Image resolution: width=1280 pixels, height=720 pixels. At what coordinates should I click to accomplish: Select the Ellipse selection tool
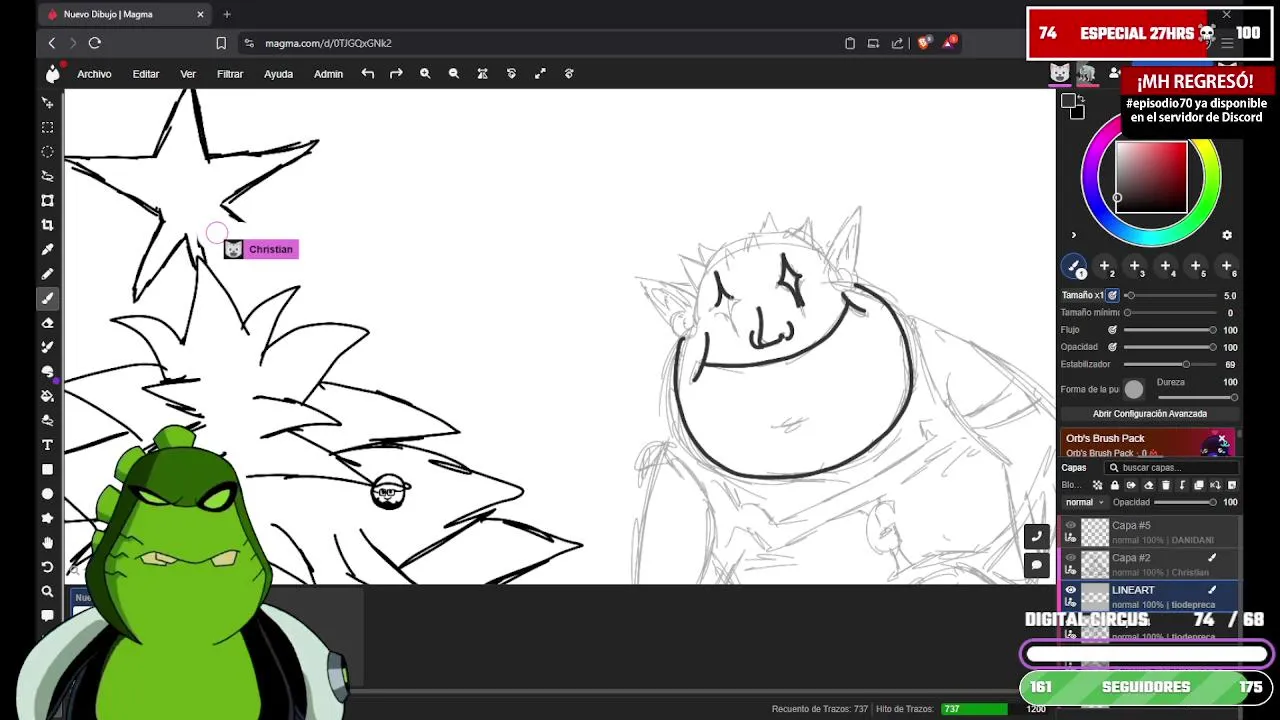pyautogui.click(x=47, y=152)
